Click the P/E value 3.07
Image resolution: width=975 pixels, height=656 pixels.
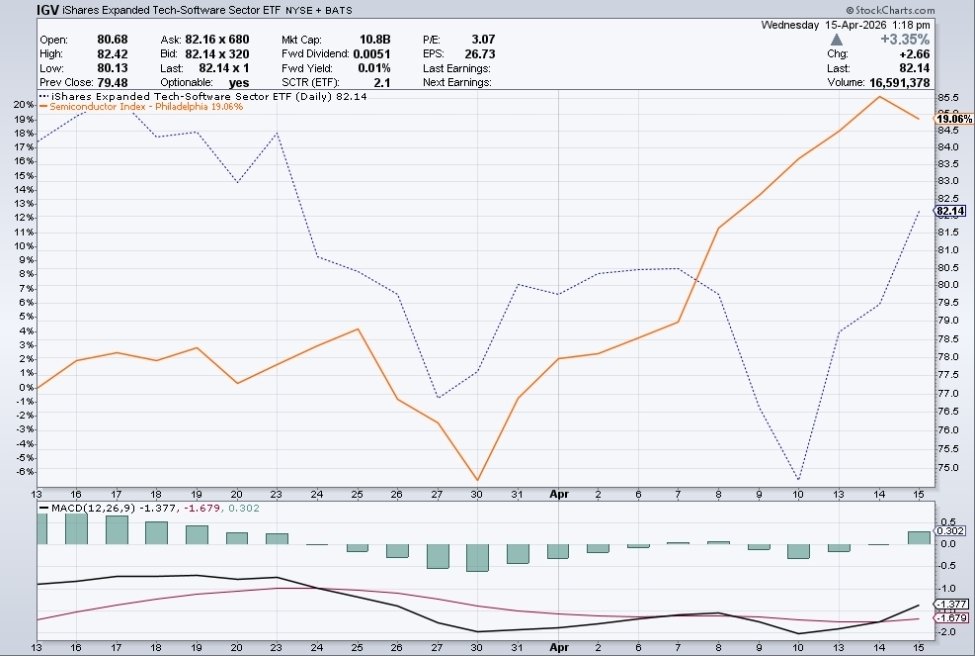[x=483, y=39]
